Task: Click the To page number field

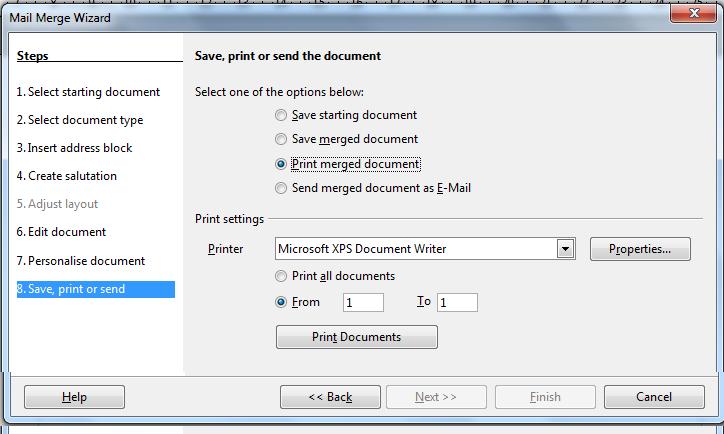Action: click(x=457, y=302)
